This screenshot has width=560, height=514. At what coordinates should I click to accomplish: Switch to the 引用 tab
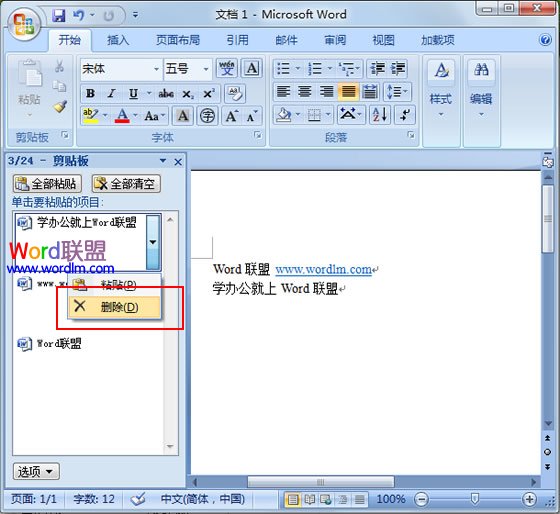238,40
